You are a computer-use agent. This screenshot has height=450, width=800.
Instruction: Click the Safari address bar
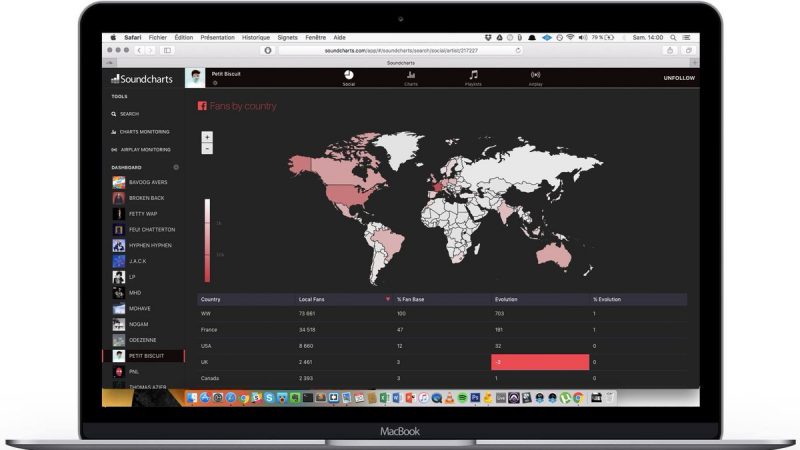pyautogui.click(x=400, y=50)
